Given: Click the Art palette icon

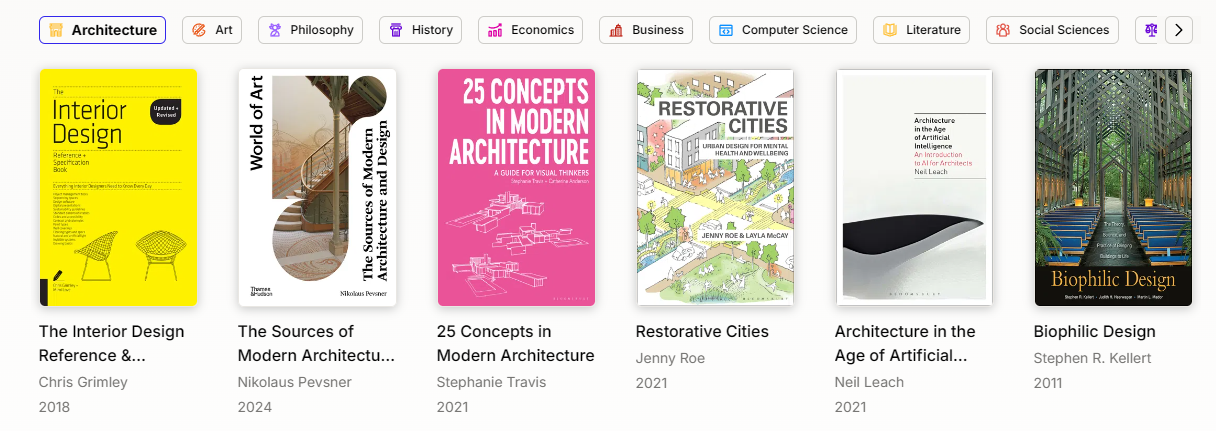Looking at the screenshot, I should pos(199,30).
